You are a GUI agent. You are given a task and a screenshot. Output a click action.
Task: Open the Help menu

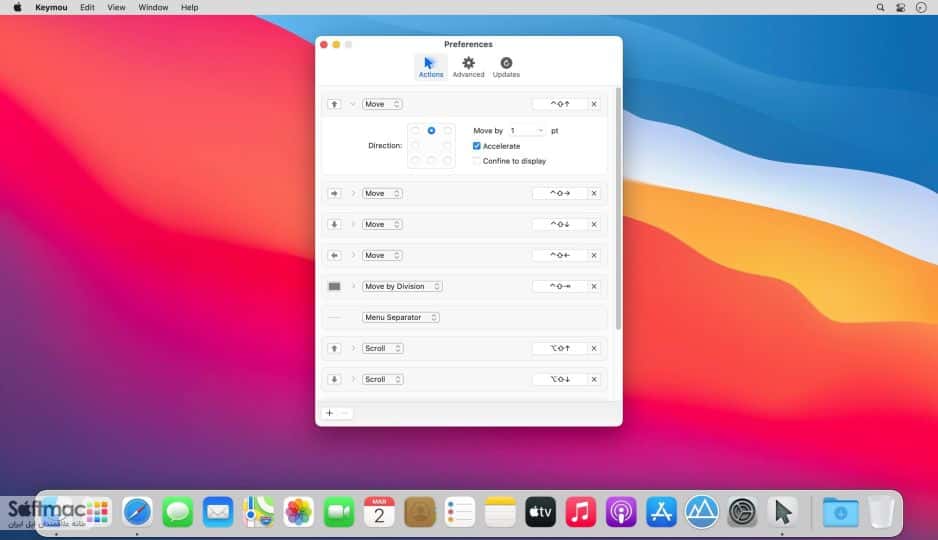click(x=190, y=8)
